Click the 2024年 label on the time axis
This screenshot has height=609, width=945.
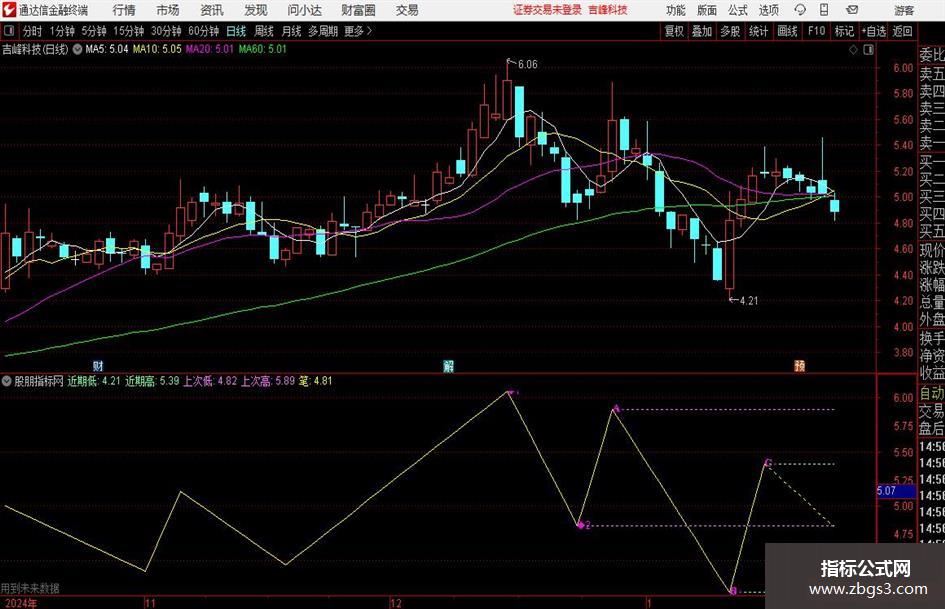[19, 603]
